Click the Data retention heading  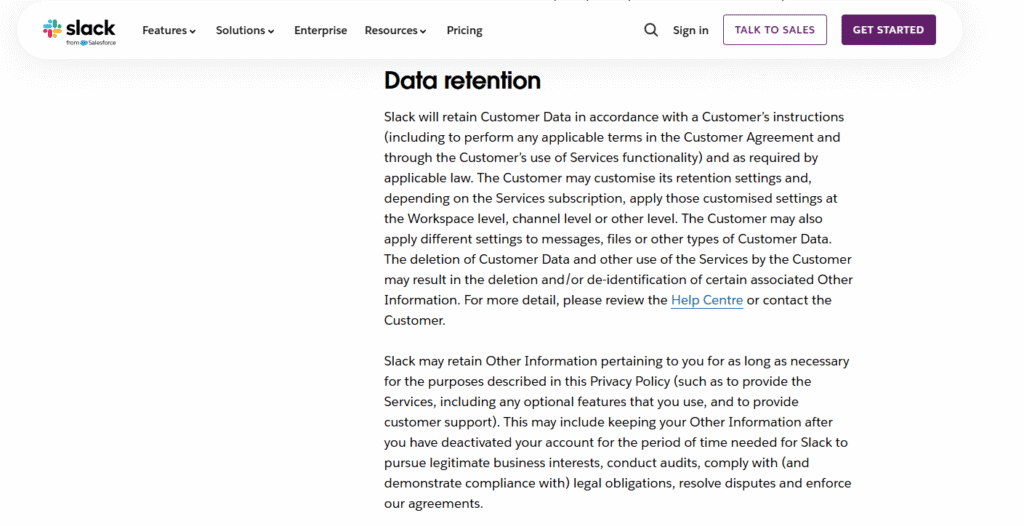tap(462, 81)
